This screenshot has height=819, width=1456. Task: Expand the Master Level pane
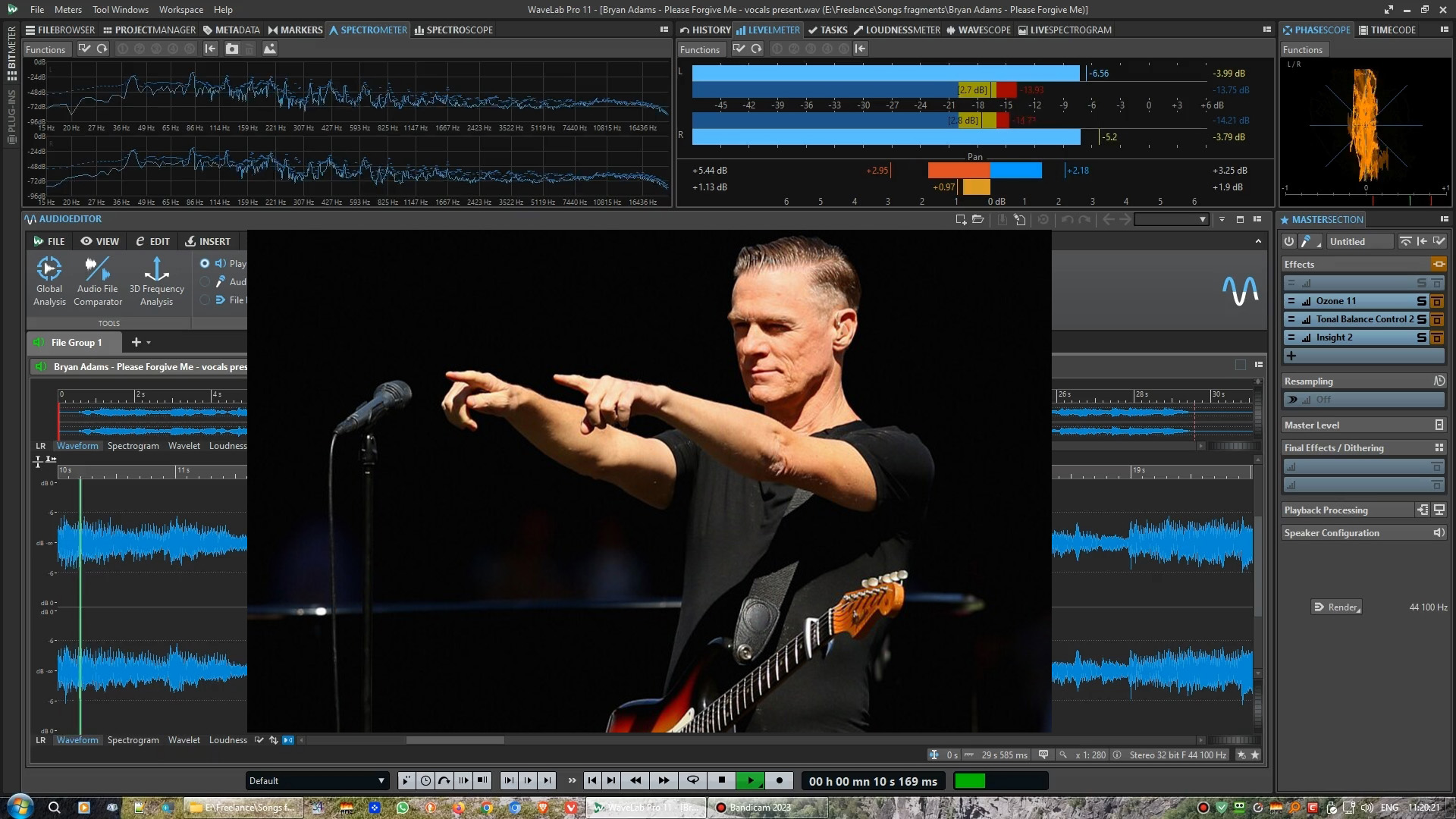point(1439,425)
